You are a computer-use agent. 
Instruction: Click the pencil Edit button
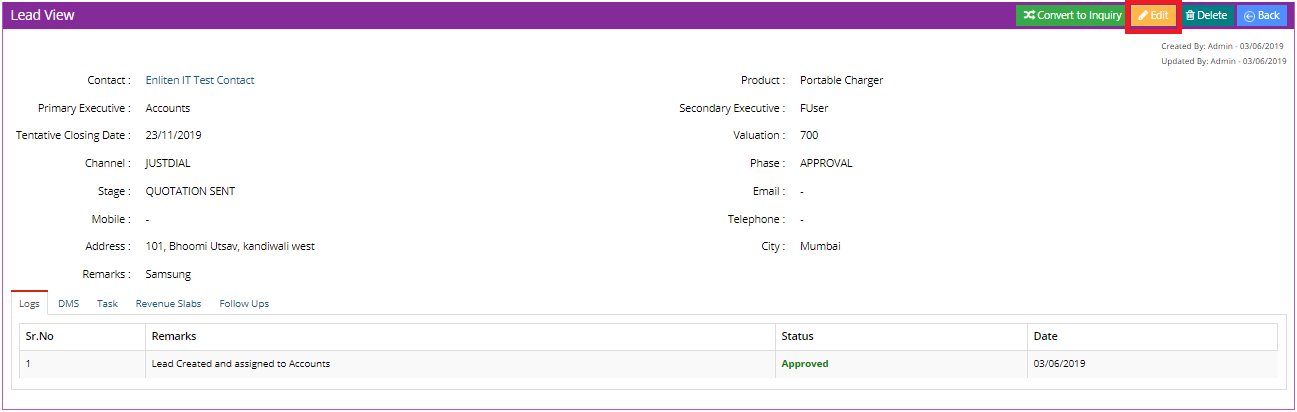1153,16
